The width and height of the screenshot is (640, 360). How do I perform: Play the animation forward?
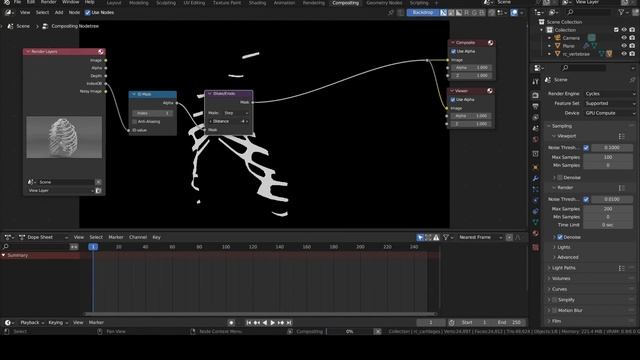(273, 322)
